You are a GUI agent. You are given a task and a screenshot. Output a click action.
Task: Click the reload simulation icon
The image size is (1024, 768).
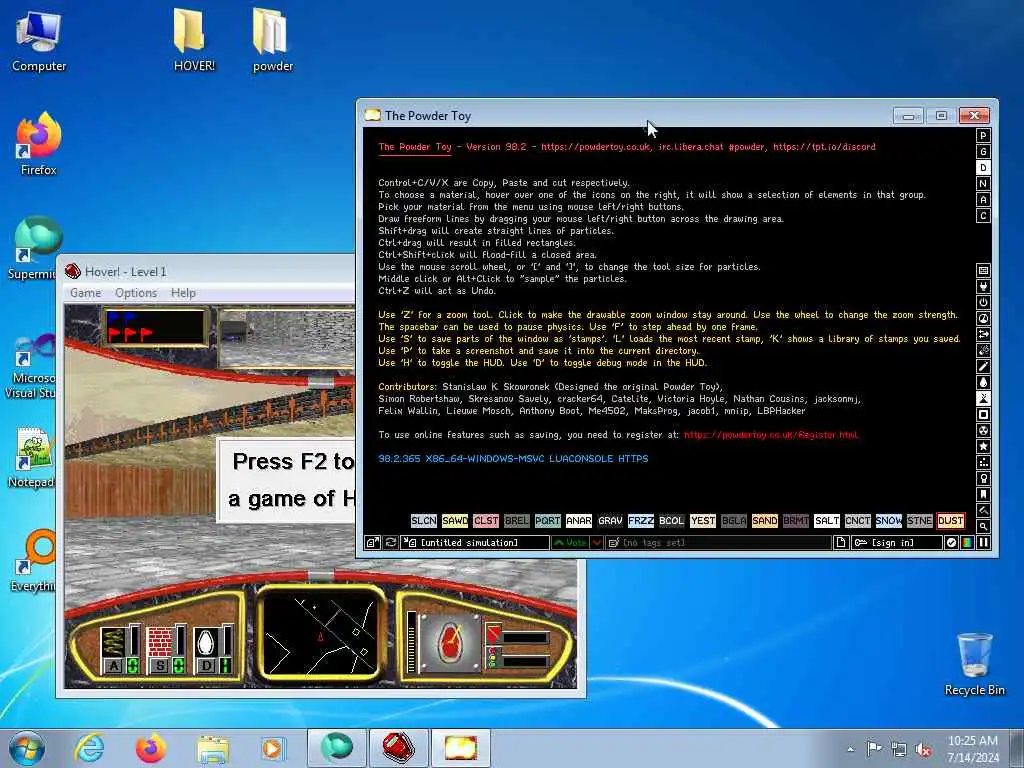click(x=391, y=543)
